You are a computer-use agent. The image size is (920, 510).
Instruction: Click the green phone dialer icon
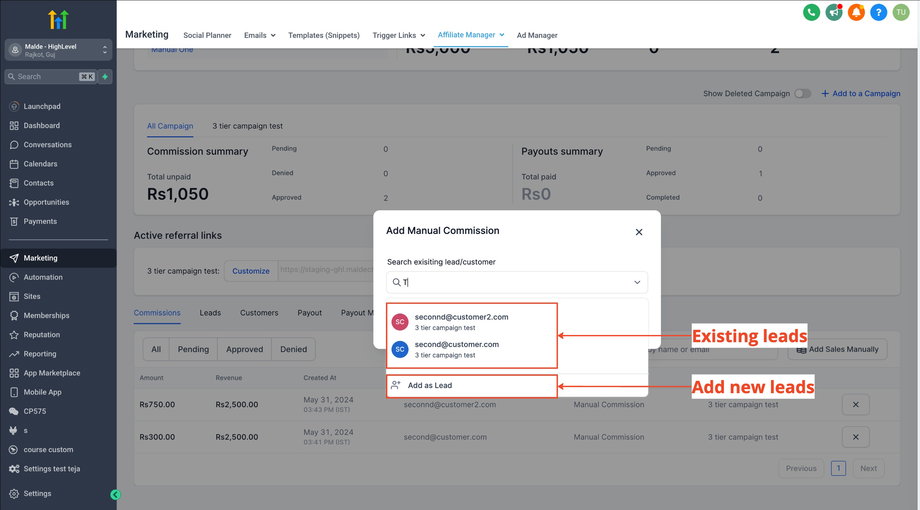811,12
